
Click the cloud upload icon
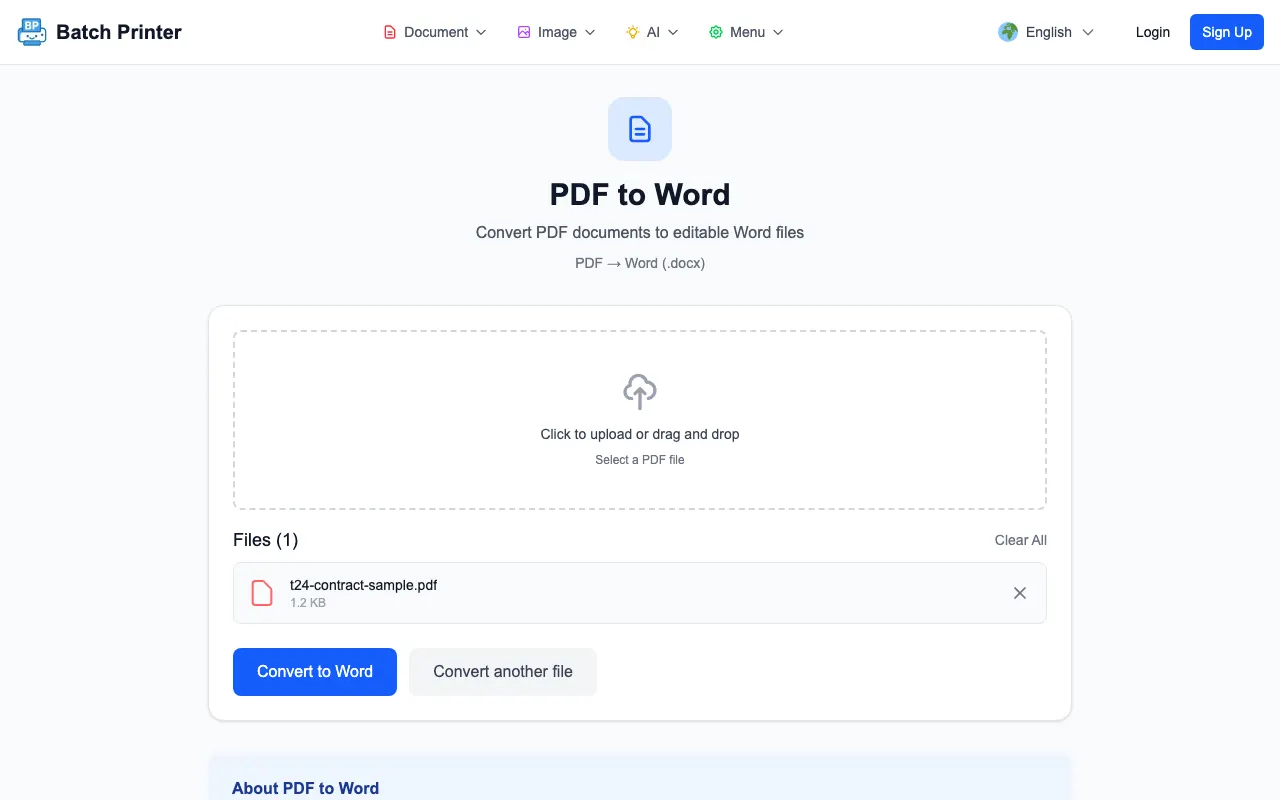tap(640, 392)
